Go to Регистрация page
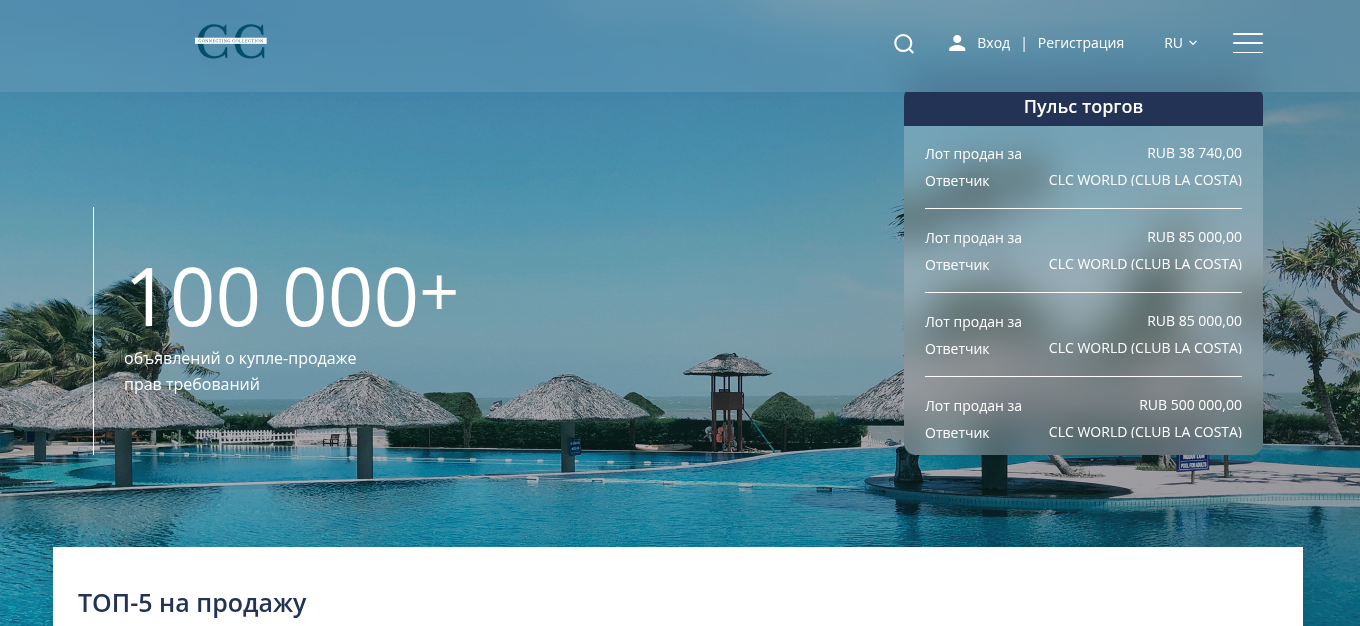This screenshot has height=626, width=1360. (1081, 43)
